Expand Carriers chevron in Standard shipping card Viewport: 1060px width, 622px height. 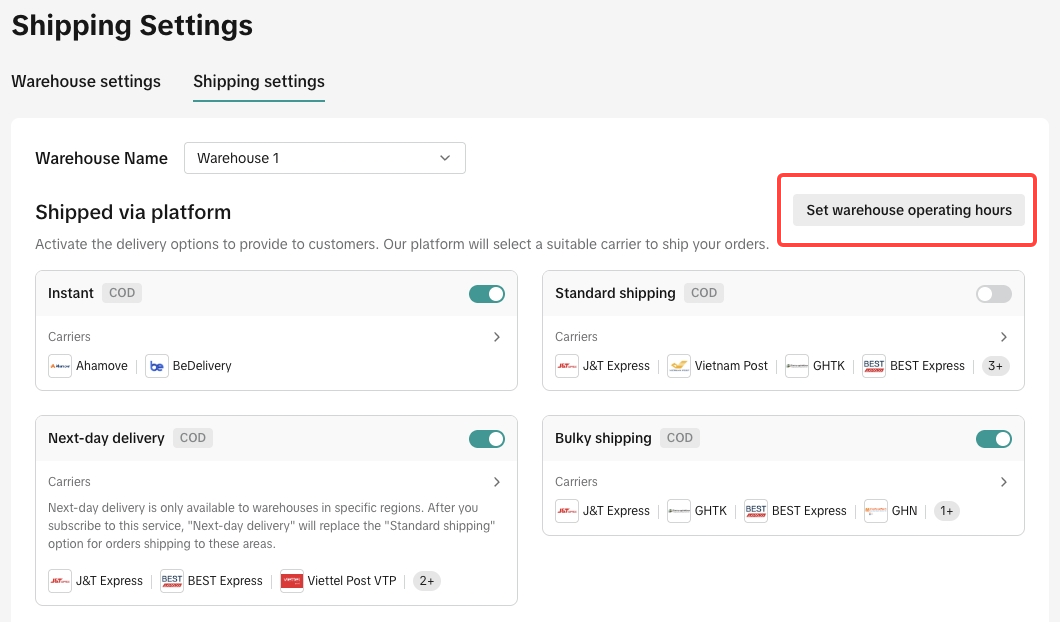1004,338
